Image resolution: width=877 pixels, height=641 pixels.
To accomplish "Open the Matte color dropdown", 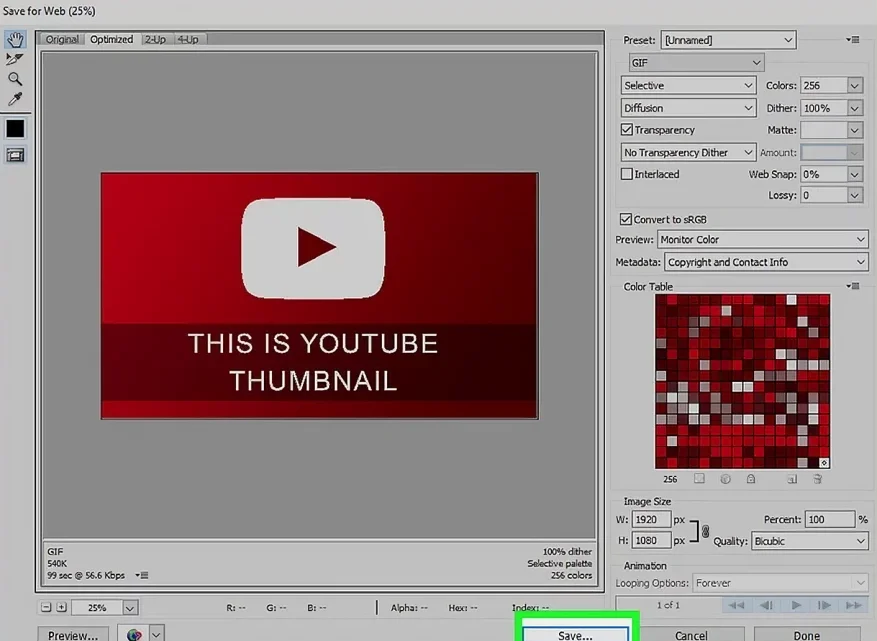I will (854, 130).
